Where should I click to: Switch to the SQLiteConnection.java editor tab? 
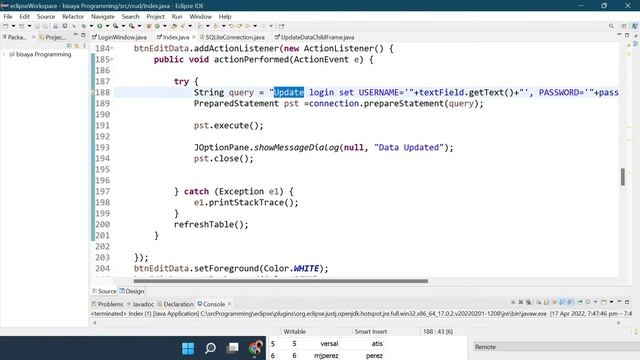(x=232, y=37)
